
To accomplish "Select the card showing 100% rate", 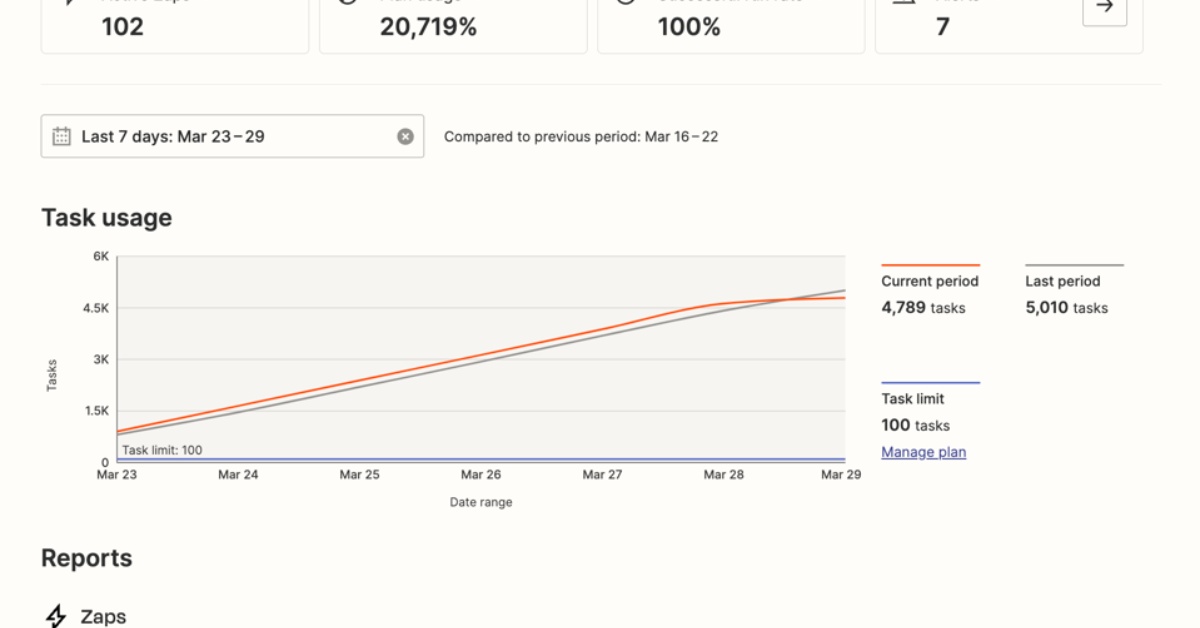I will [730, 25].
